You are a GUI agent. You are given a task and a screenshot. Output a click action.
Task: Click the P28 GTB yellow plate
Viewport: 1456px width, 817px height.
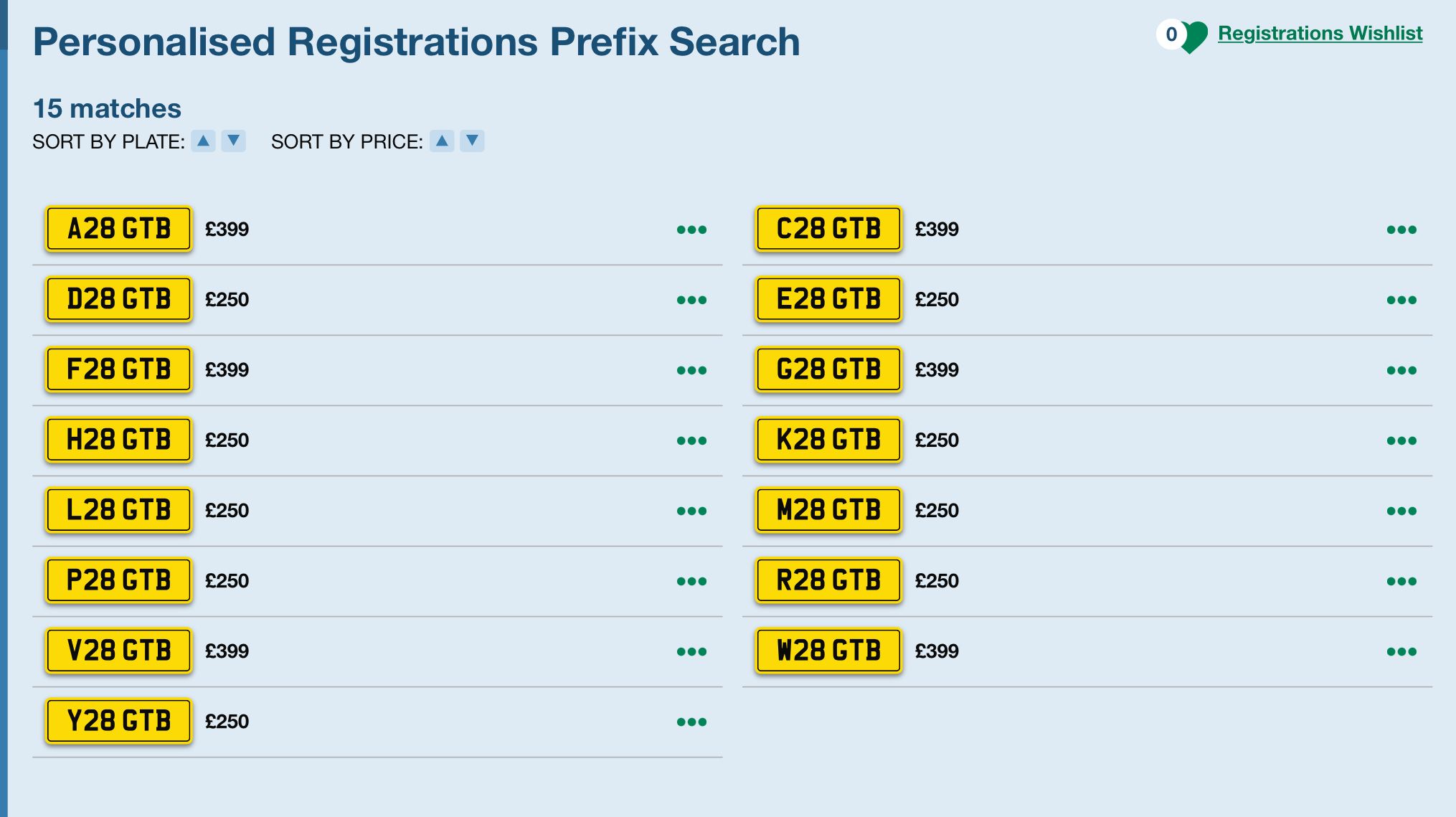(x=119, y=580)
